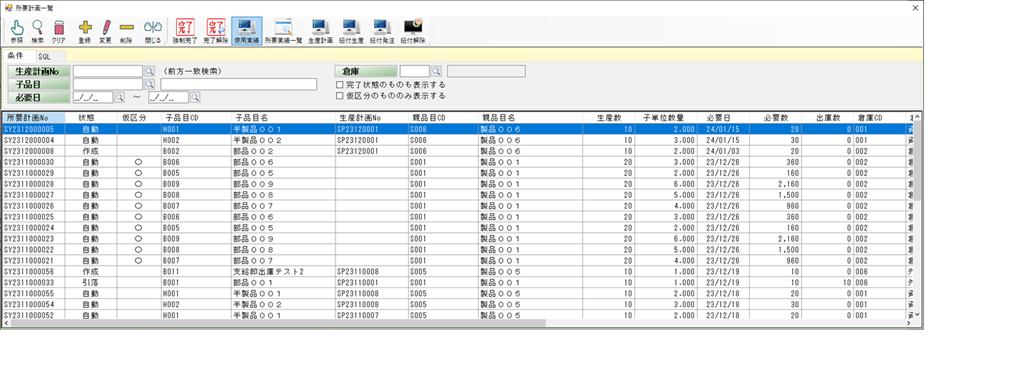Switch to the SQL tab
Screen dimensions: 1009x368
pos(44,57)
